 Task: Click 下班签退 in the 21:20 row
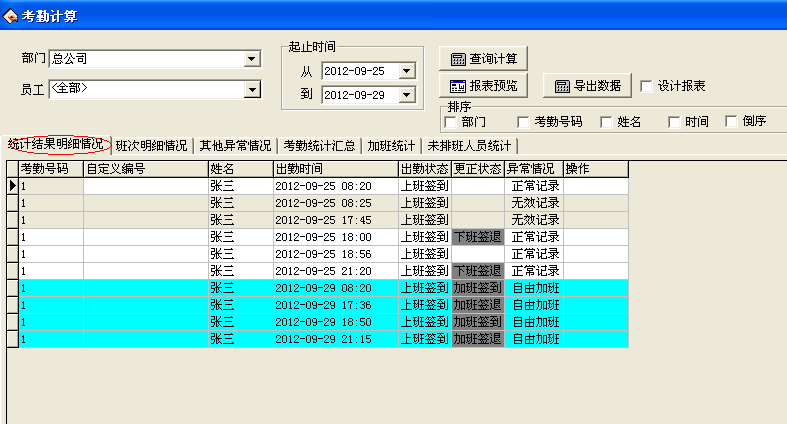[478, 271]
